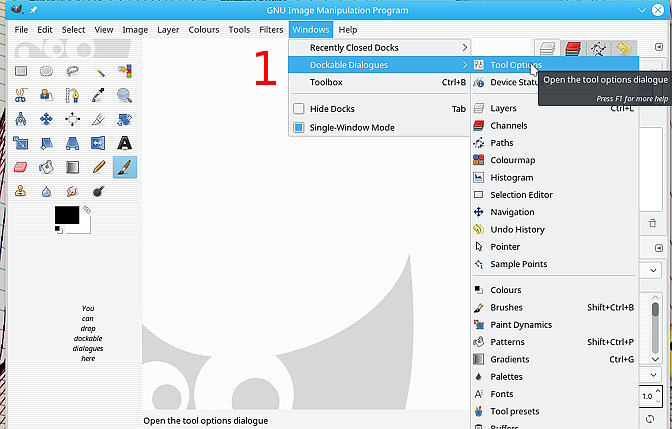
Task: Choose Channels in the dockable dialogues list
Action: [x=554, y=126]
